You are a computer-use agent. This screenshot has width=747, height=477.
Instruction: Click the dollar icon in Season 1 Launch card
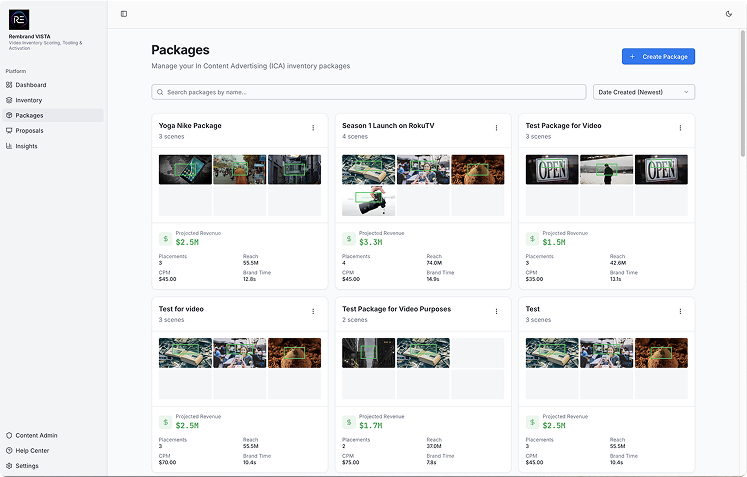pyautogui.click(x=349, y=239)
